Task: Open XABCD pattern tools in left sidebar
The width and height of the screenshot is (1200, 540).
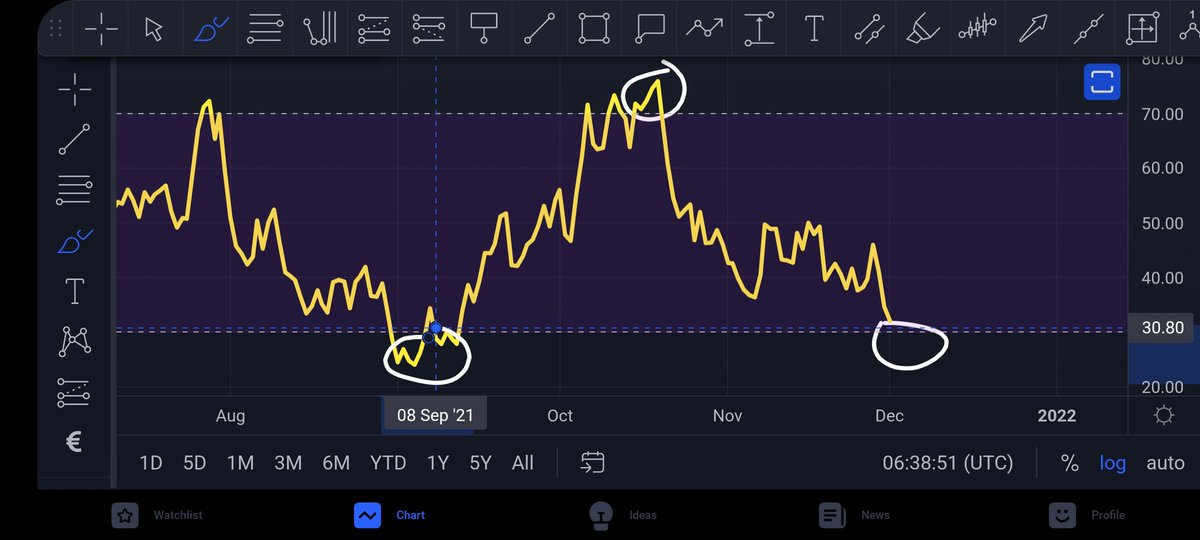Action: tap(75, 342)
